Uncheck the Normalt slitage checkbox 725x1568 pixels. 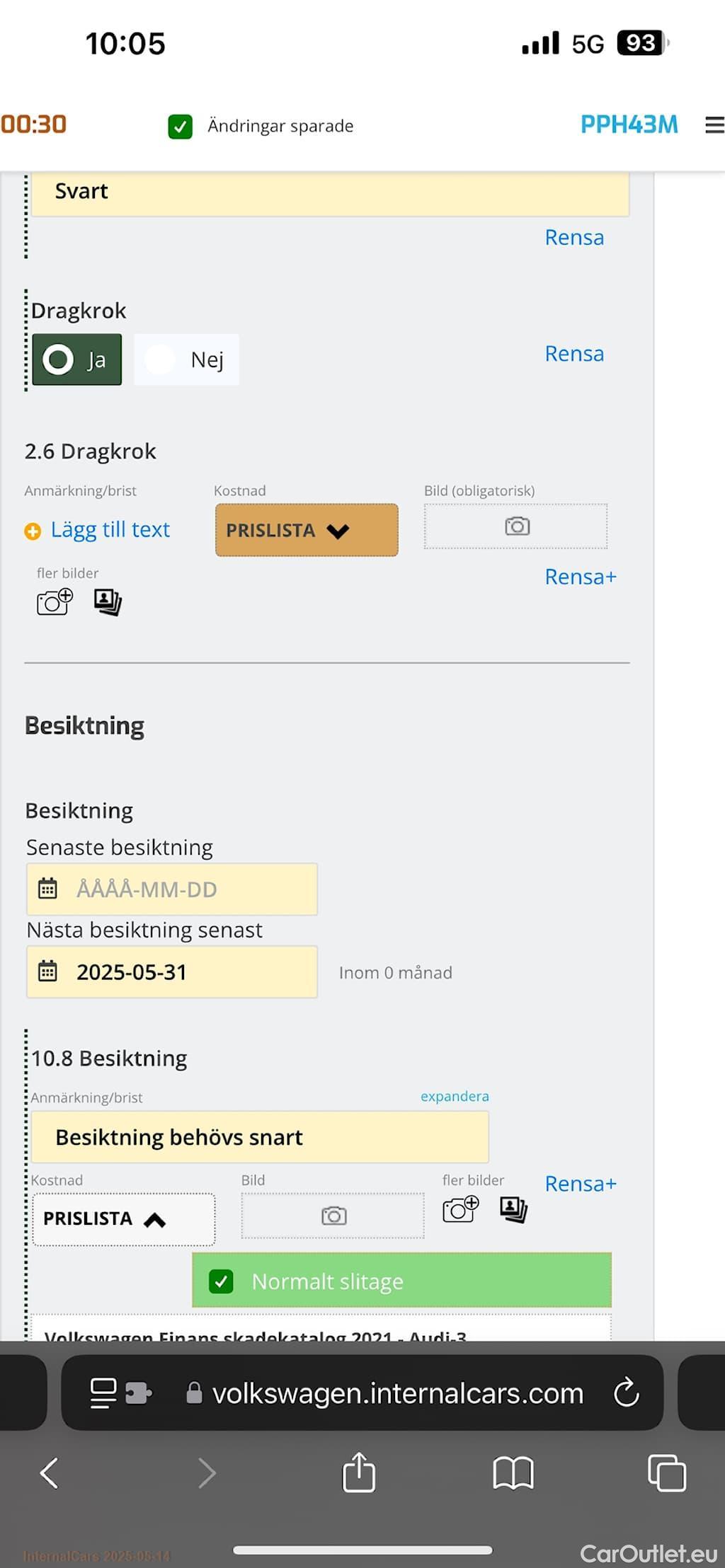point(221,1281)
